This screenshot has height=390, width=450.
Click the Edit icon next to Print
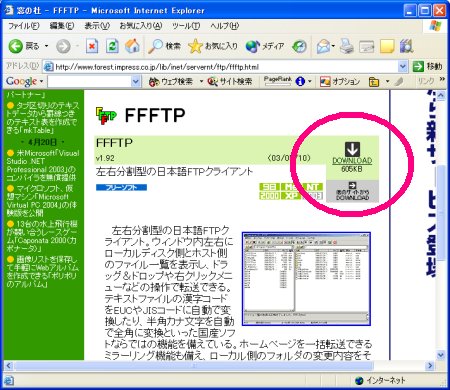(366, 46)
